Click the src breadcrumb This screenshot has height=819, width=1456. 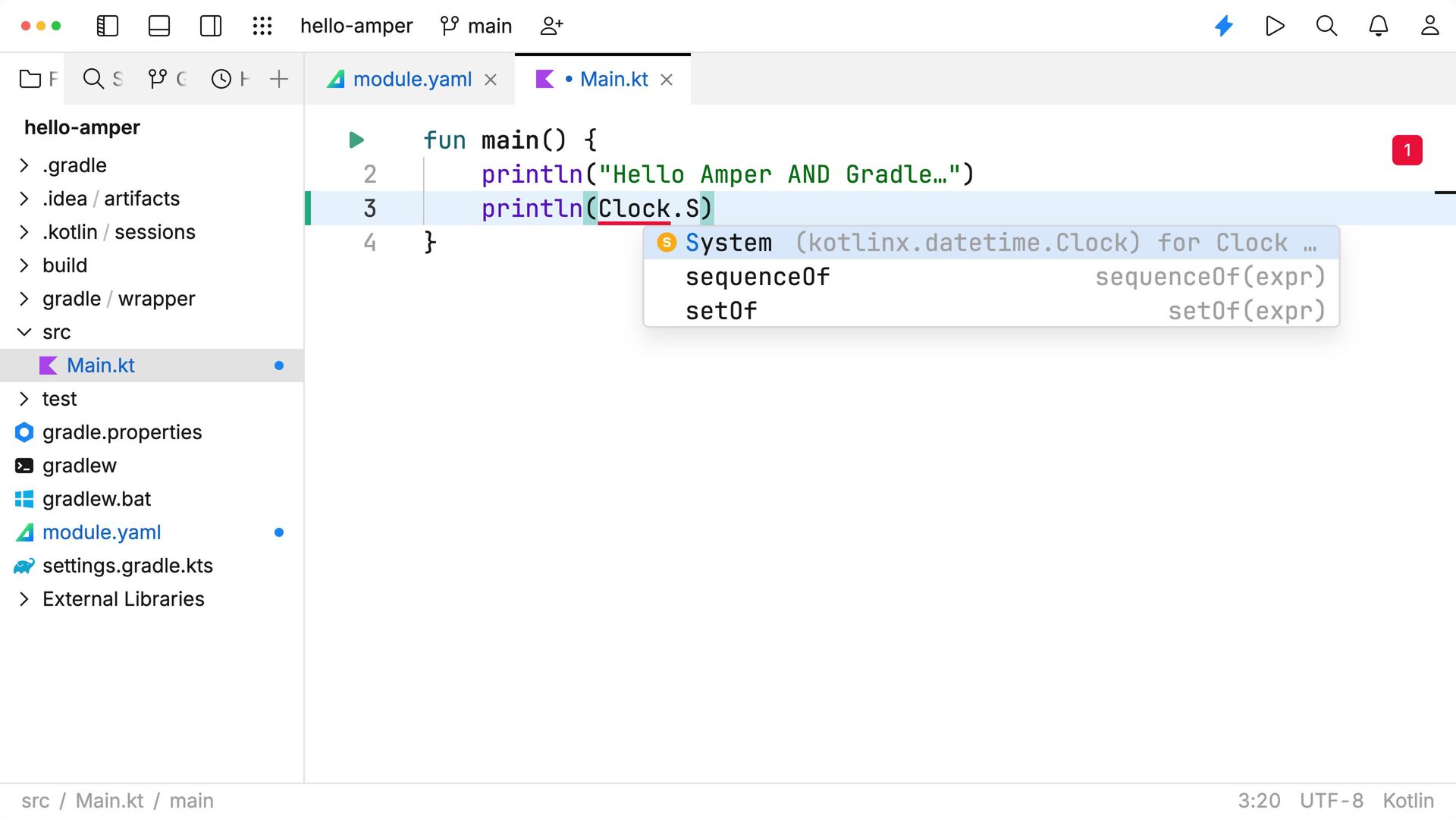coord(36,801)
